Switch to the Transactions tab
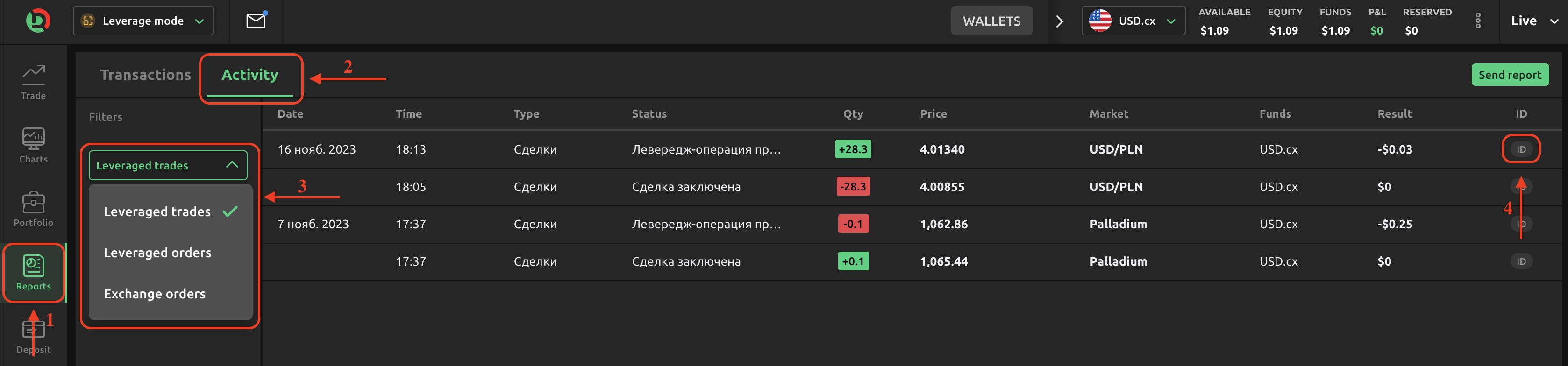 click(x=145, y=74)
